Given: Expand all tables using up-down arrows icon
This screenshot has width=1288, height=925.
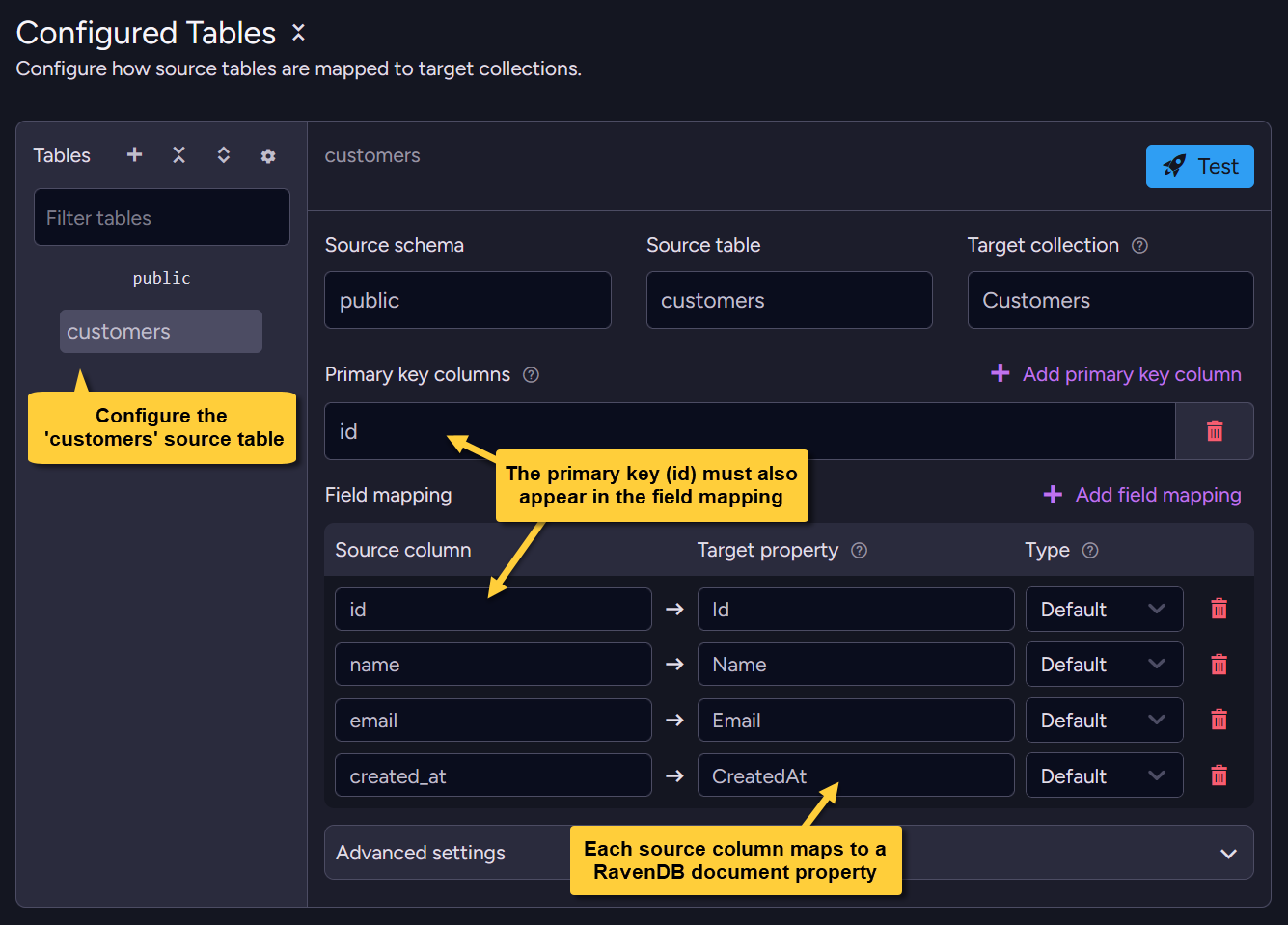Looking at the screenshot, I should (223, 154).
